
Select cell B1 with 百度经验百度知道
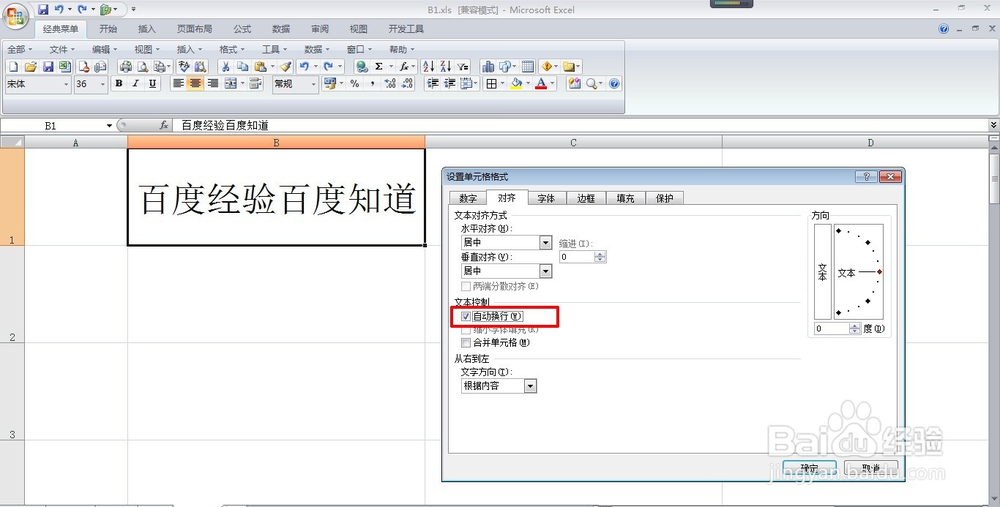pos(276,197)
